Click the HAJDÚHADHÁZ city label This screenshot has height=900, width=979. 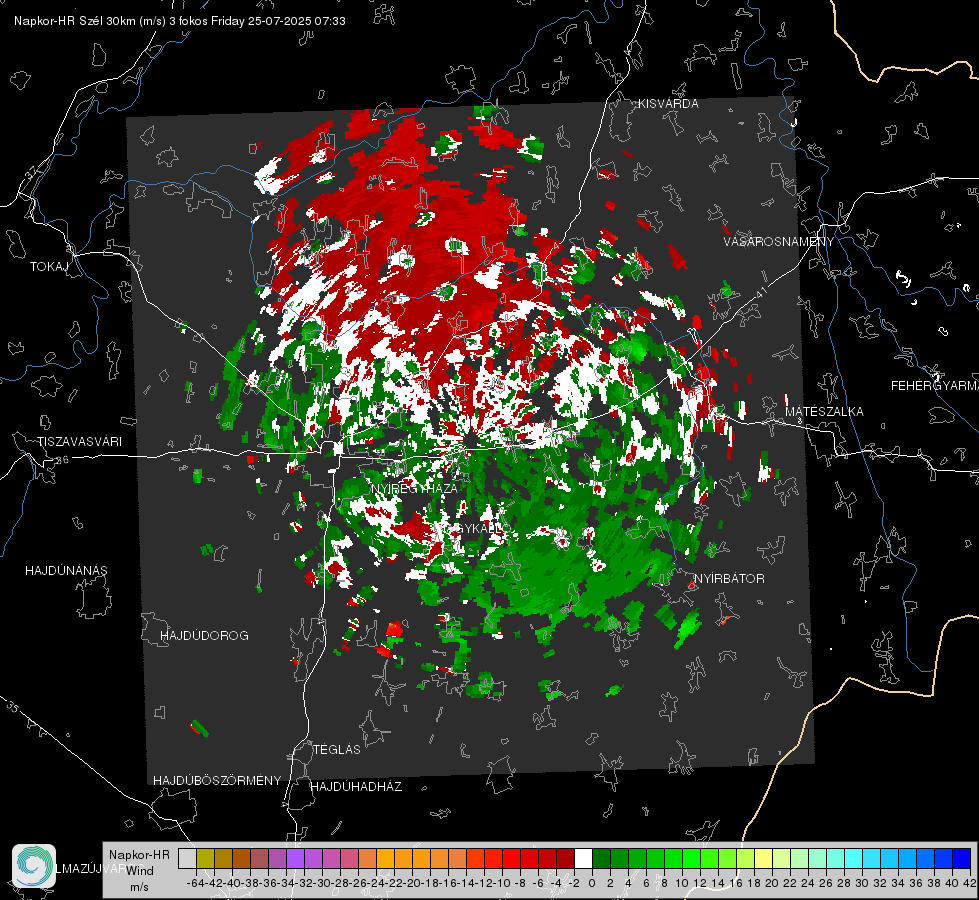point(356,787)
